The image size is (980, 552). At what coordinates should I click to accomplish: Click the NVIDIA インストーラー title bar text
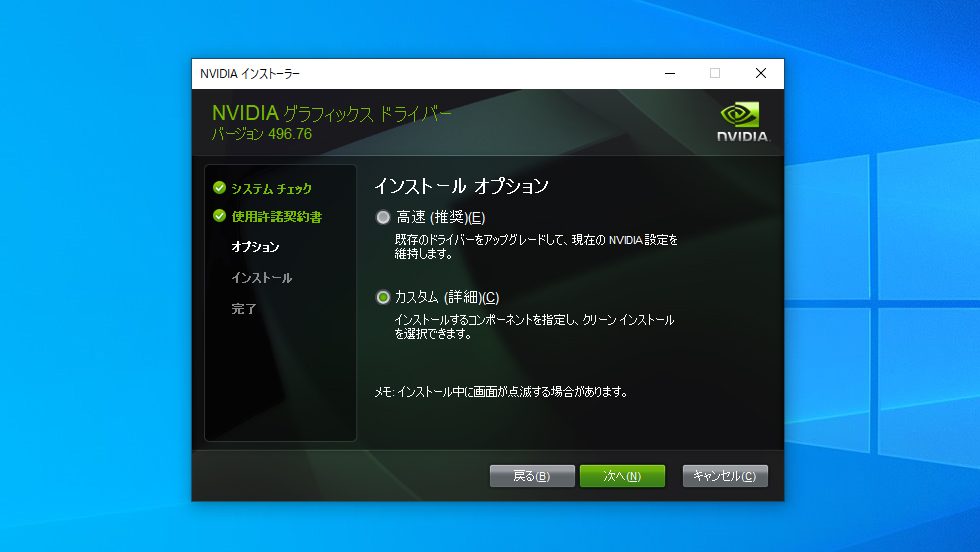250,74
